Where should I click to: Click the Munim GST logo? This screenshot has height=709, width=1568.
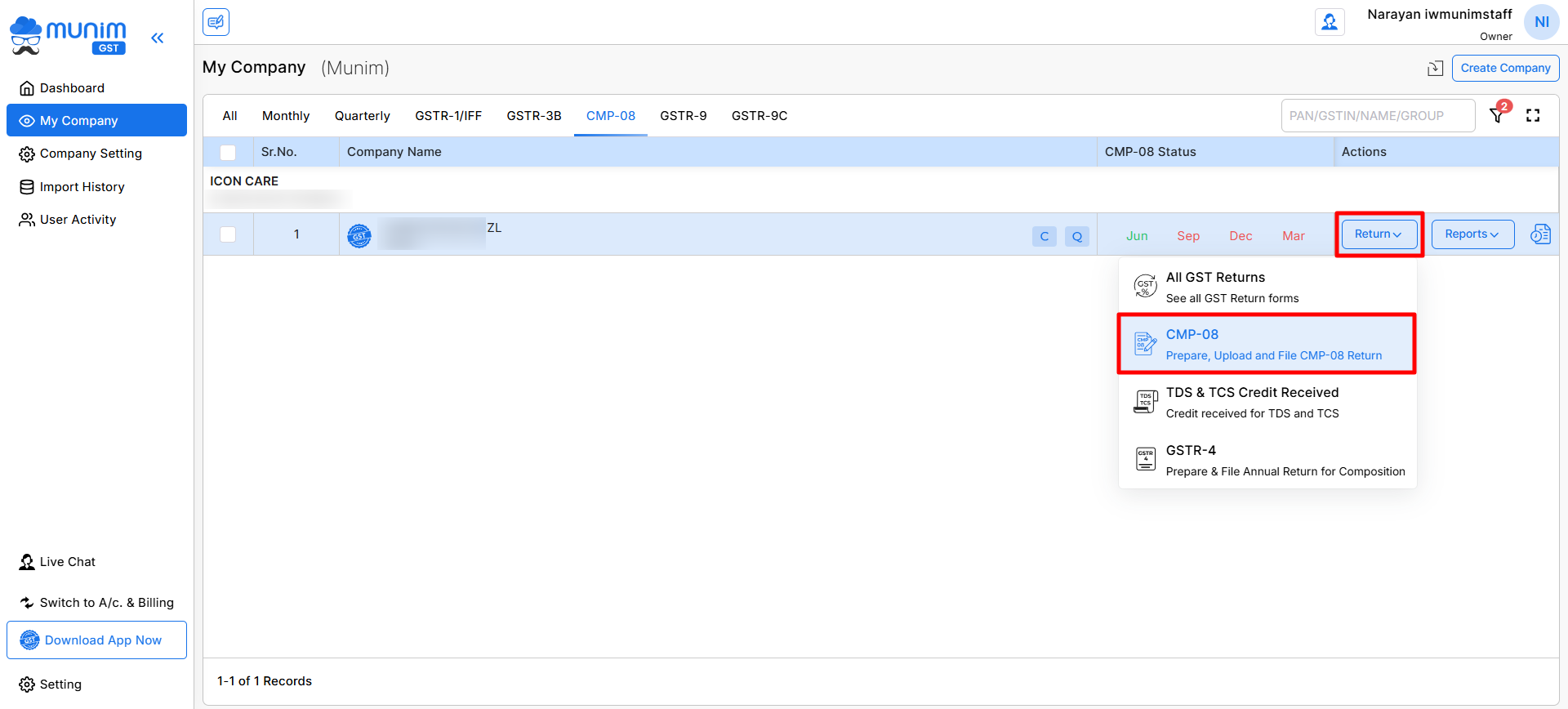click(x=68, y=36)
